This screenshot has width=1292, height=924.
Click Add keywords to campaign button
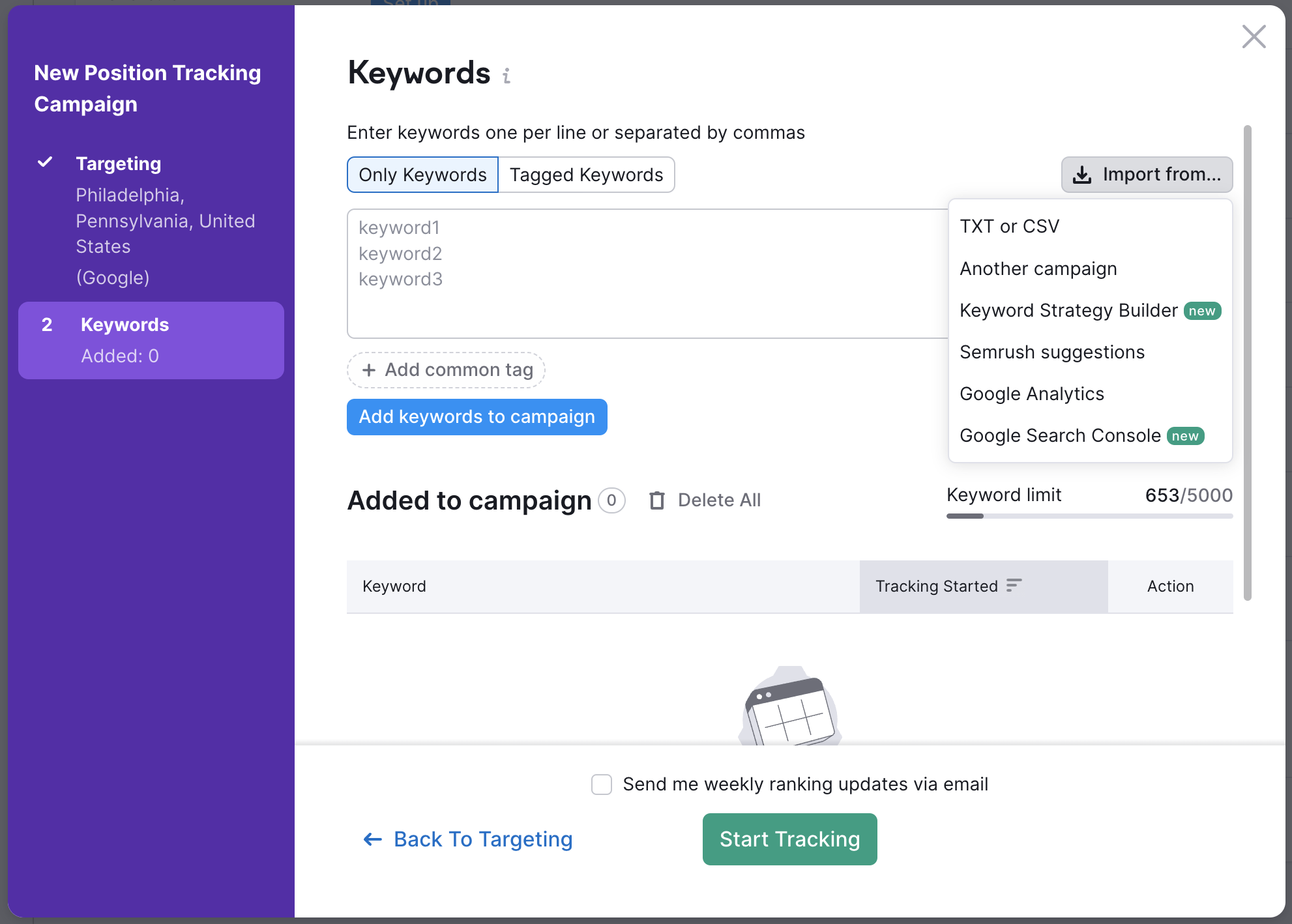pos(477,417)
